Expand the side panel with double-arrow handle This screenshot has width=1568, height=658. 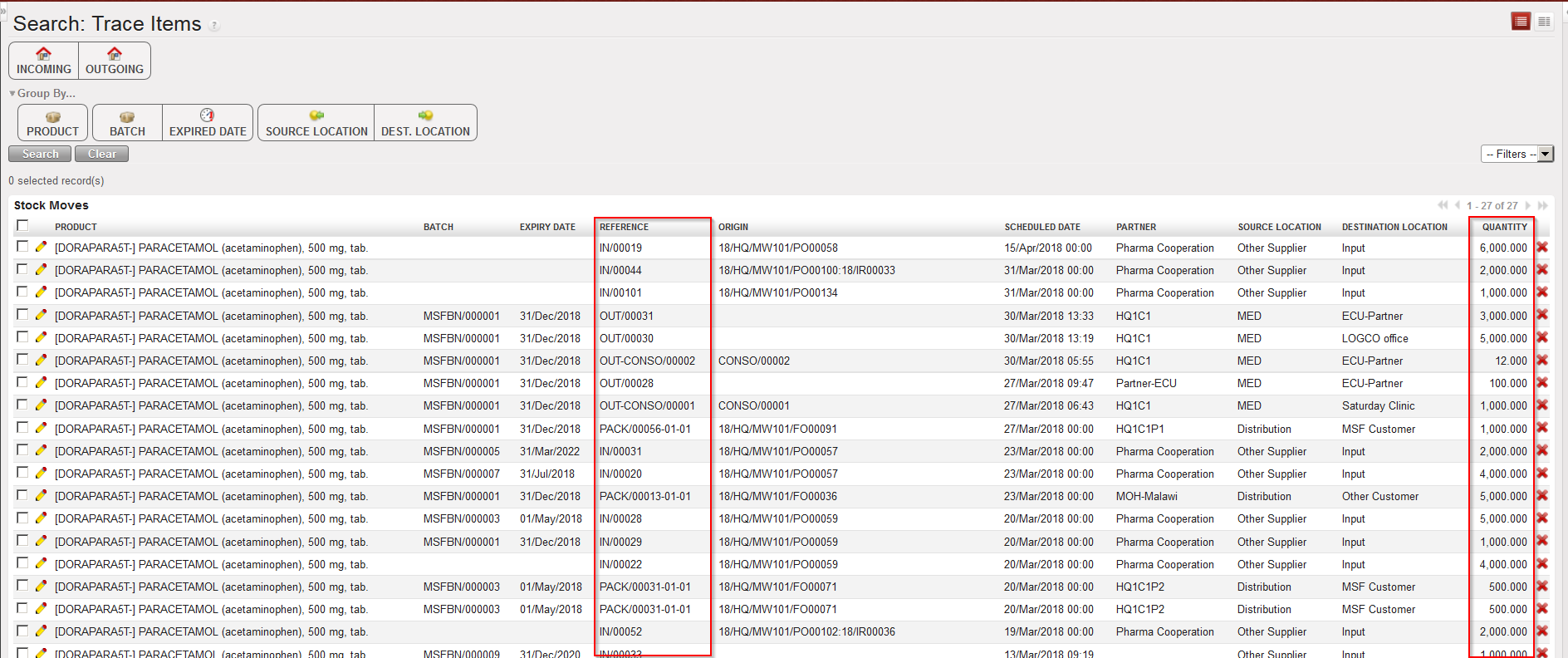click(3, 12)
